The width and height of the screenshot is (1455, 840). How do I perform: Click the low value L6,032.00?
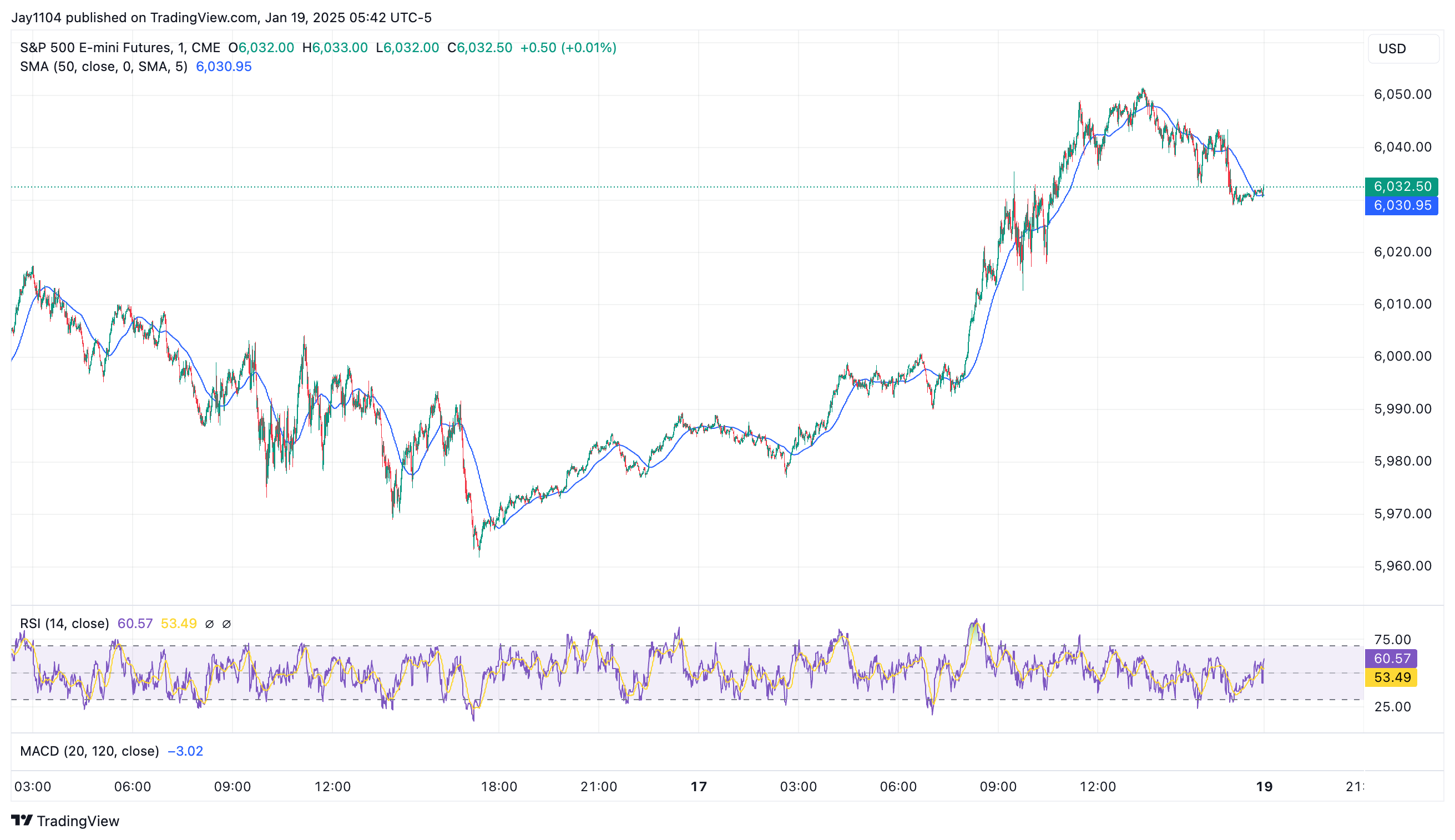pyautogui.click(x=407, y=48)
